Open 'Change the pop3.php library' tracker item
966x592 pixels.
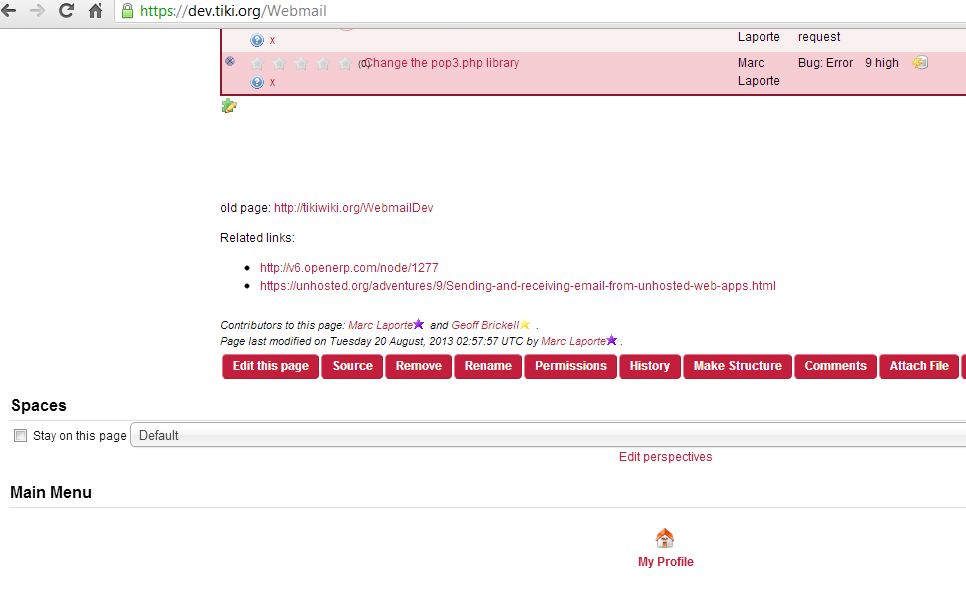click(x=442, y=63)
